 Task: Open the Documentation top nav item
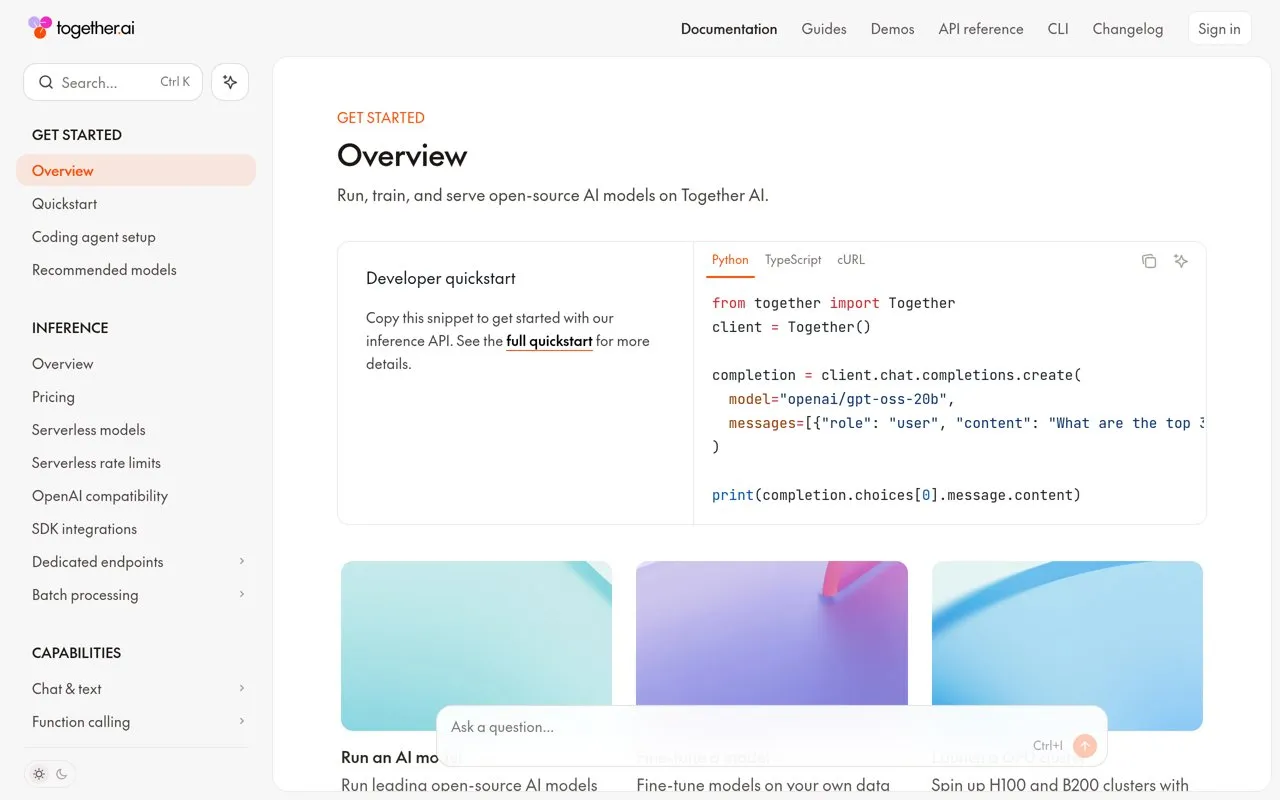click(x=729, y=29)
